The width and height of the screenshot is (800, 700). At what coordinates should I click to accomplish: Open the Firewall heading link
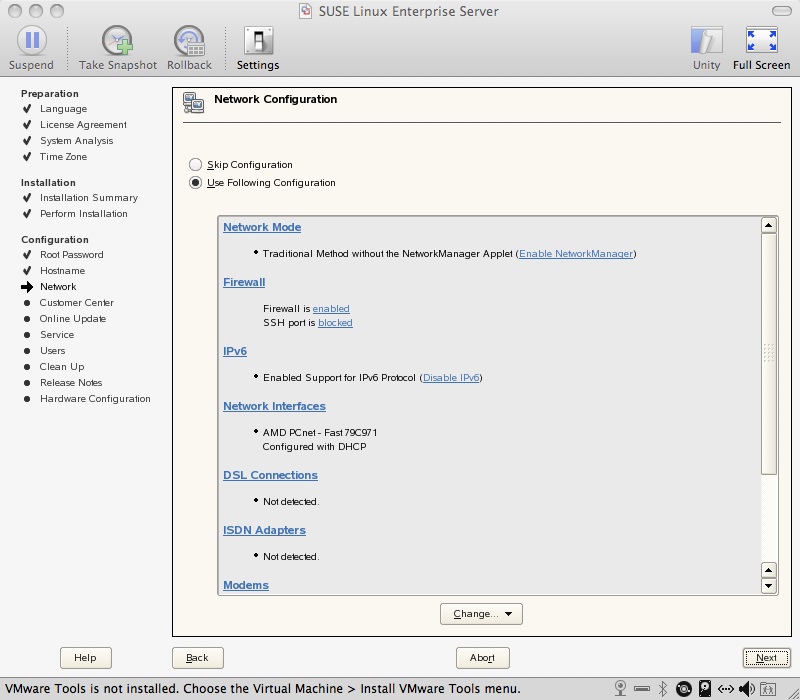(x=244, y=282)
